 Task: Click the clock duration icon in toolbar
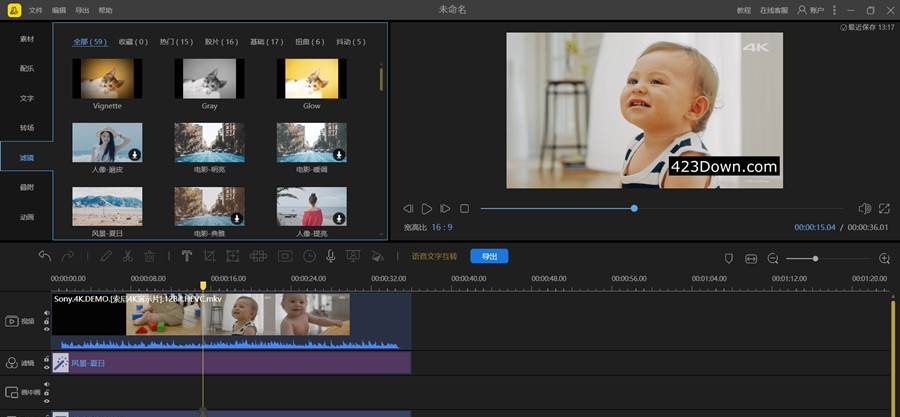pyautogui.click(x=309, y=256)
